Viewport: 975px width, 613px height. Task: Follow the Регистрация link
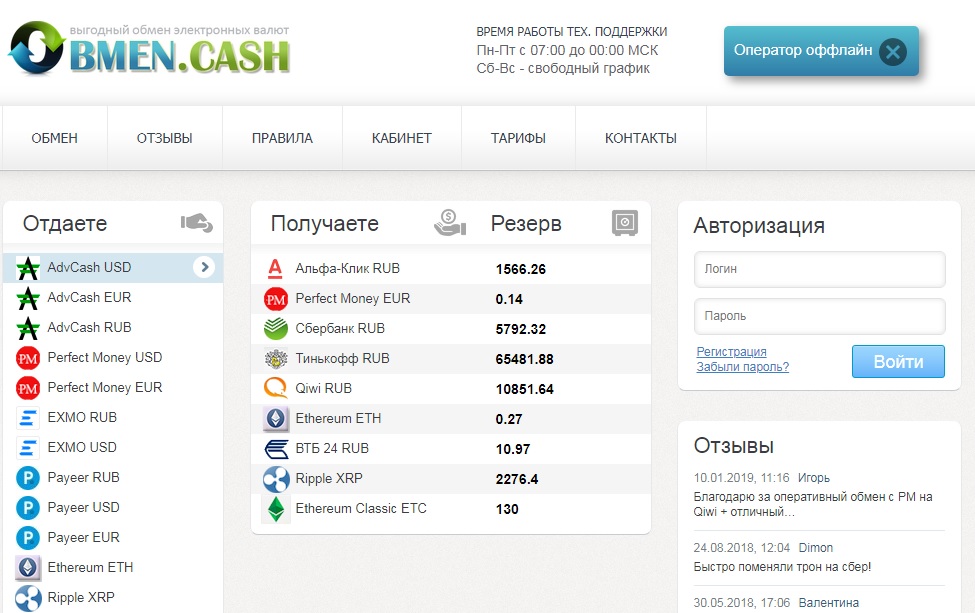(731, 351)
